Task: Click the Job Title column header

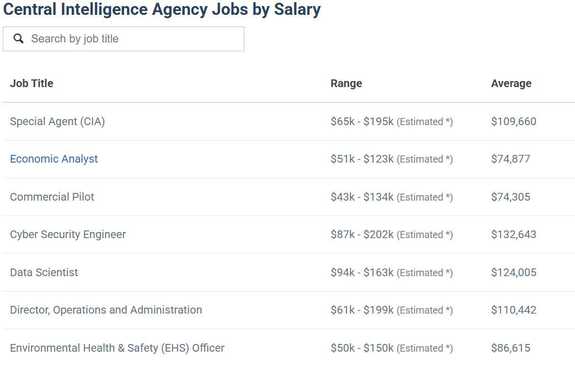Action: point(32,83)
